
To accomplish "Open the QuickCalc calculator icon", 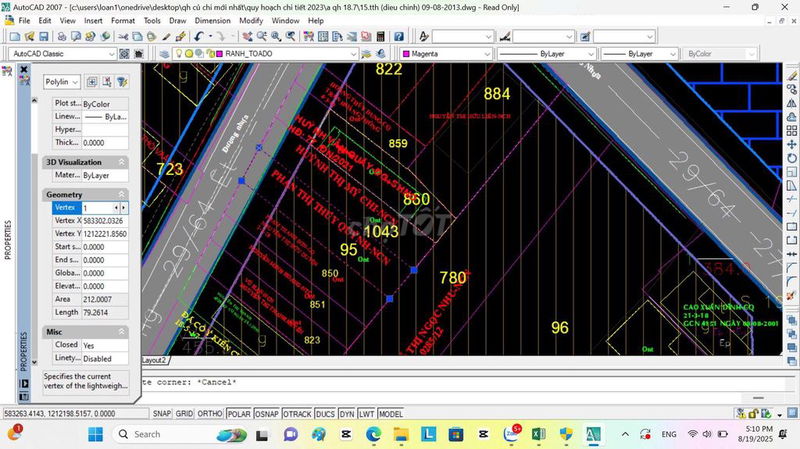I will (x=381, y=36).
